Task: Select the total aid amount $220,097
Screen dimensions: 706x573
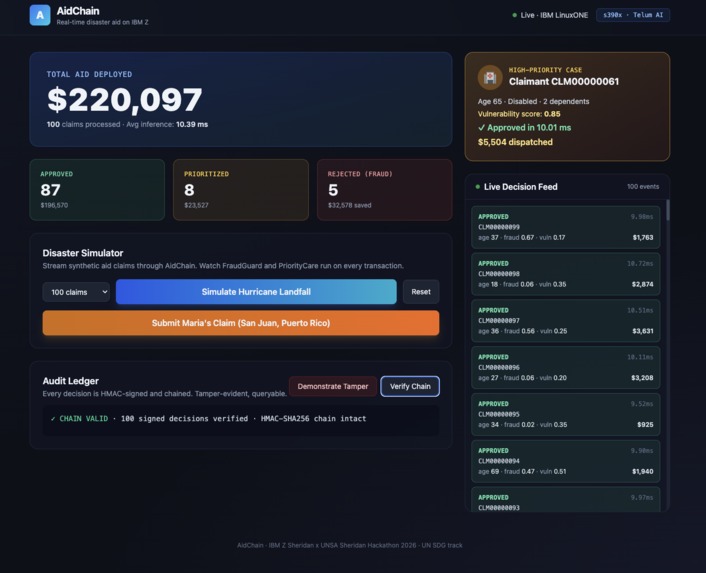Action: (125, 99)
